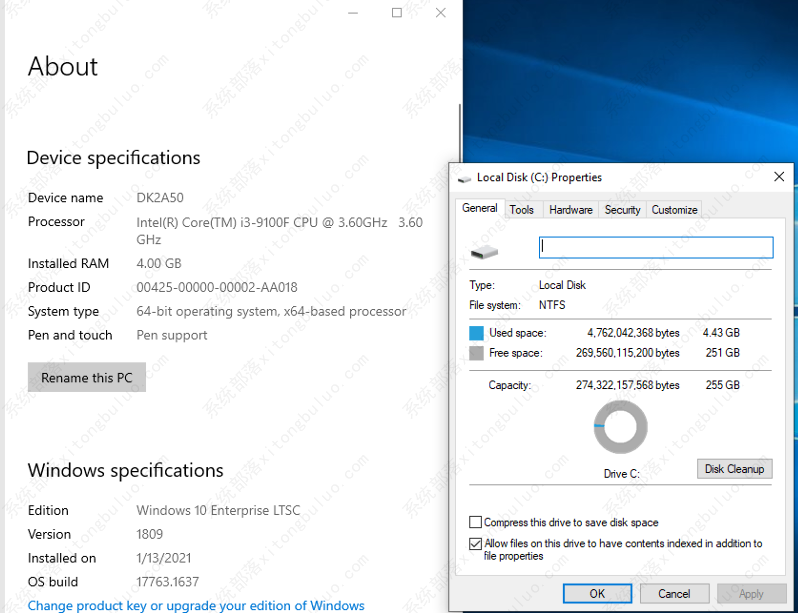Maximize the About settings window

(397, 13)
